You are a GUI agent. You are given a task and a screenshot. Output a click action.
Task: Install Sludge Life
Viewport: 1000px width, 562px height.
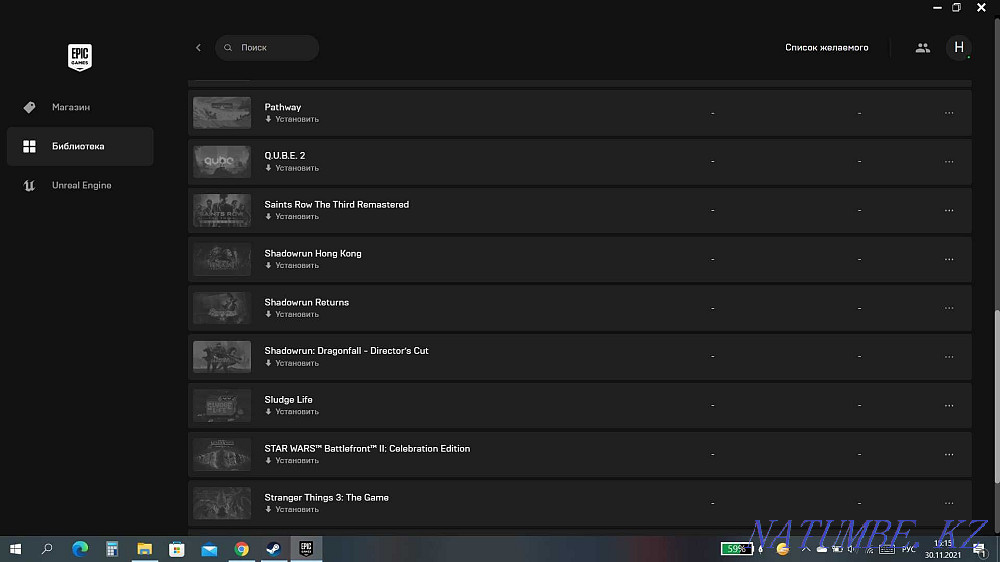292,412
